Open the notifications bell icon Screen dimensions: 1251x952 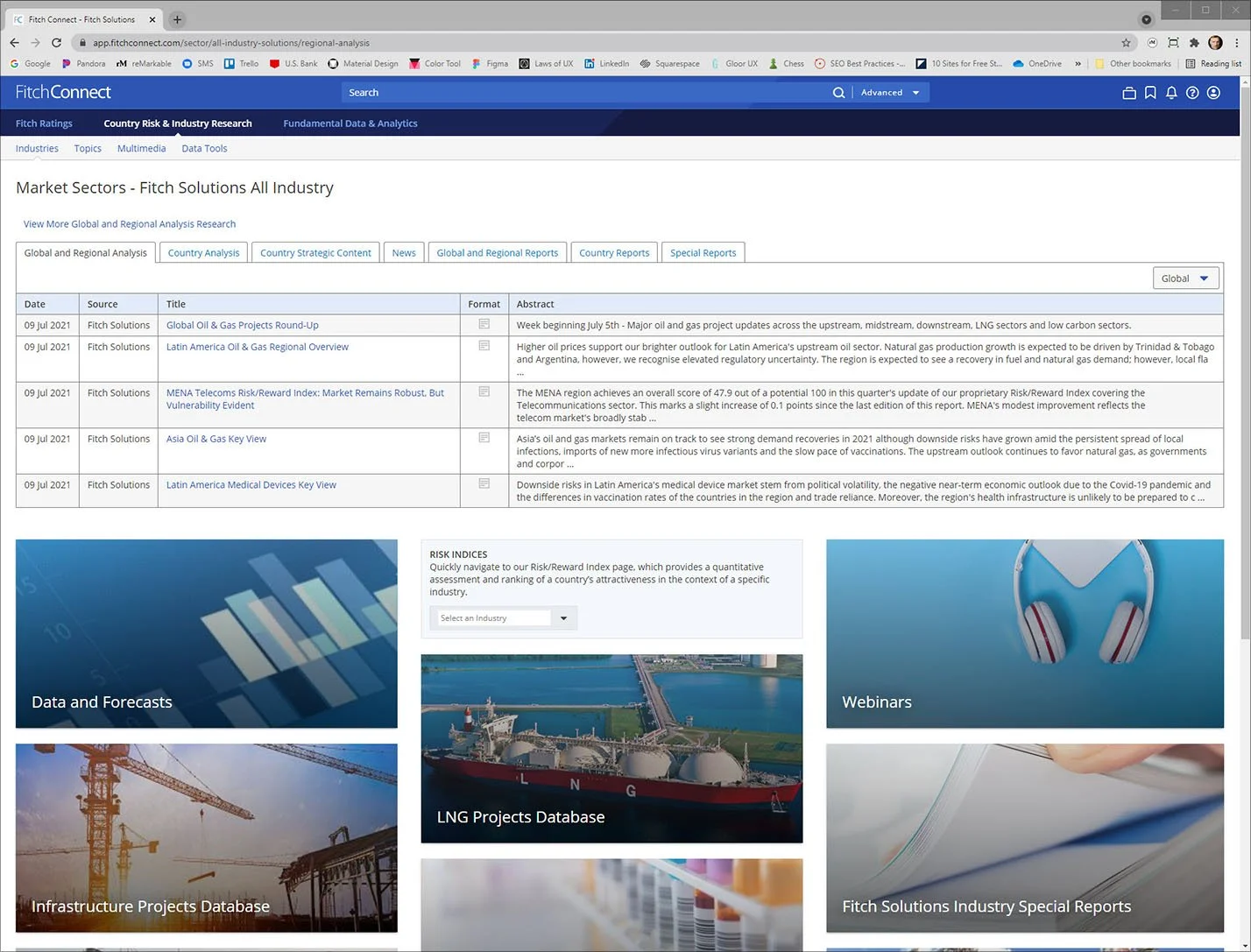click(1171, 93)
